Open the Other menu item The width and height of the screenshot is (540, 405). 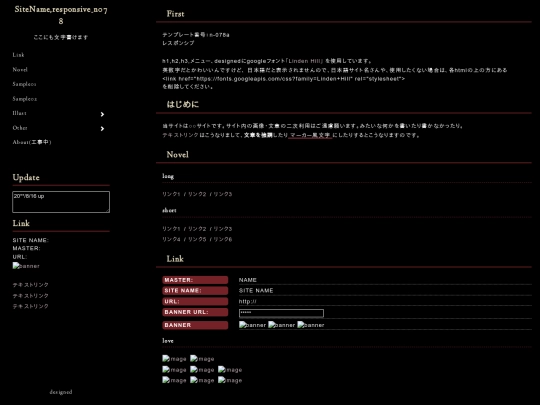[x=20, y=128]
